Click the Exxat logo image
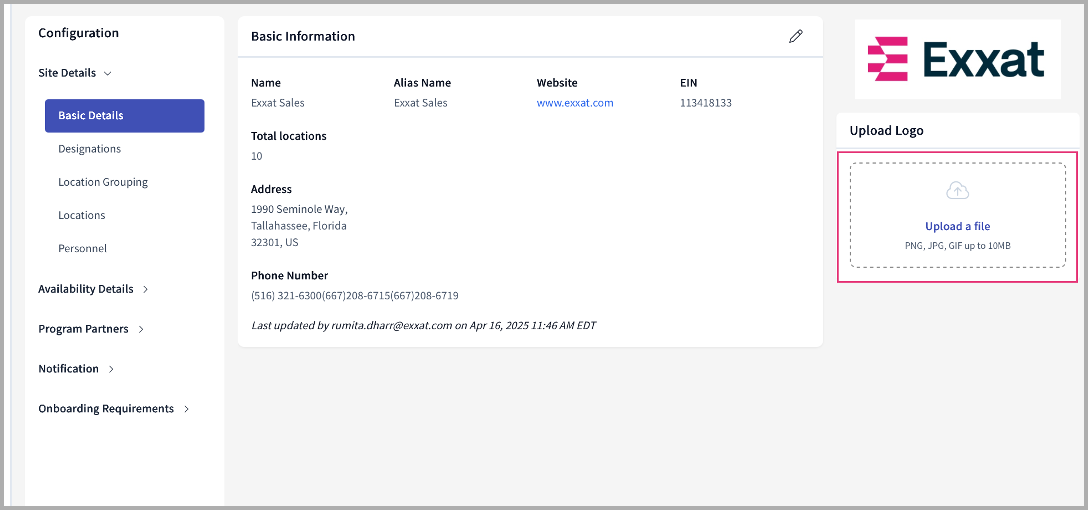 [957, 59]
